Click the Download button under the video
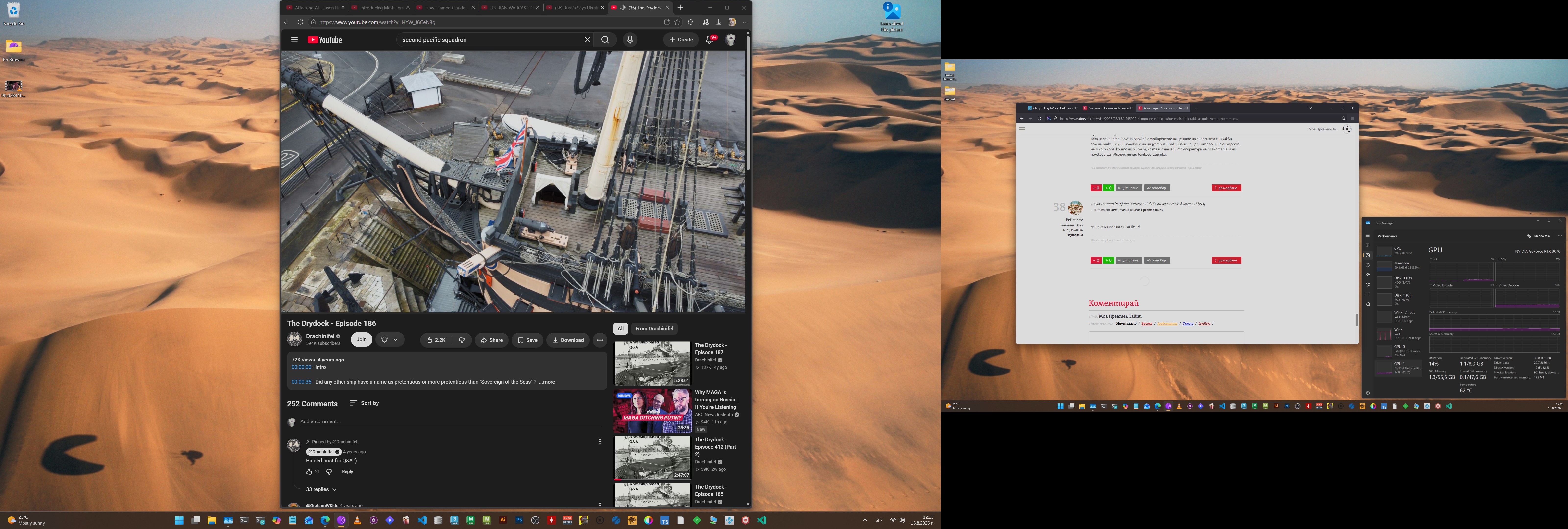The image size is (1568, 529). [568, 340]
